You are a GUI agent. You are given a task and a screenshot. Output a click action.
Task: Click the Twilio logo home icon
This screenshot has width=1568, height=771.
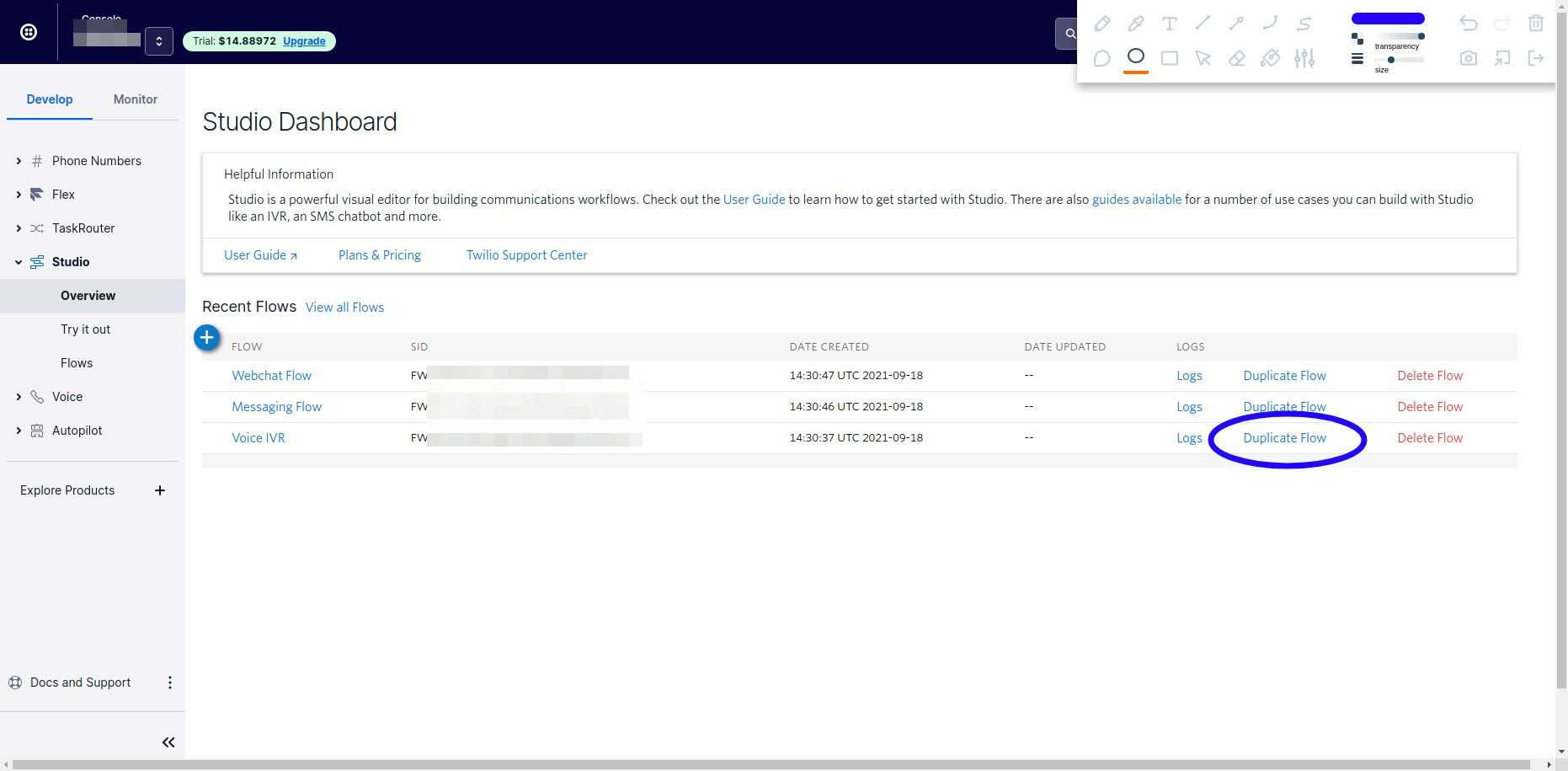coord(29,32)
